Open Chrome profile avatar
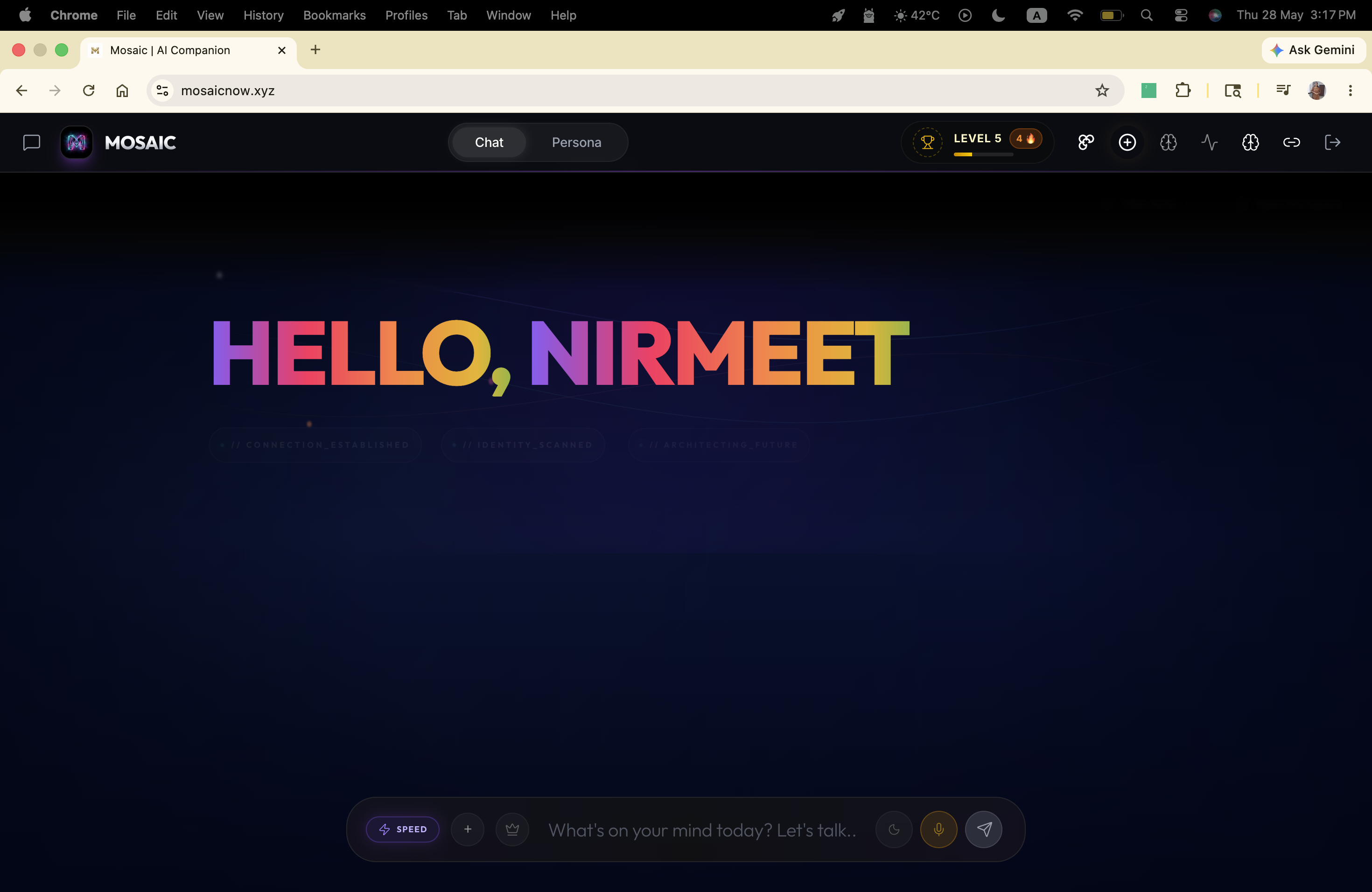Screen dimensions: 1372x892 (x=1316, y=91)
